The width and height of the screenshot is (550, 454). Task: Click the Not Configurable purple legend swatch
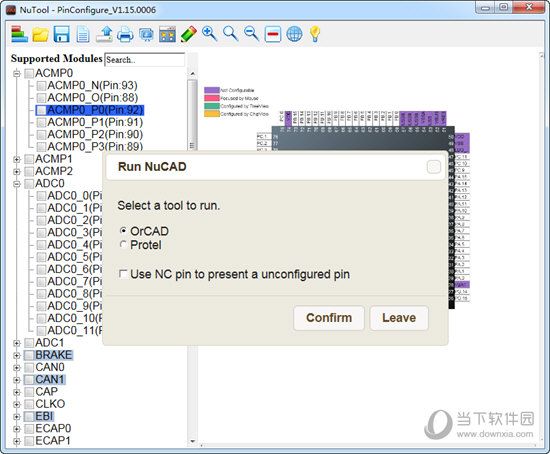pos(212,90)
